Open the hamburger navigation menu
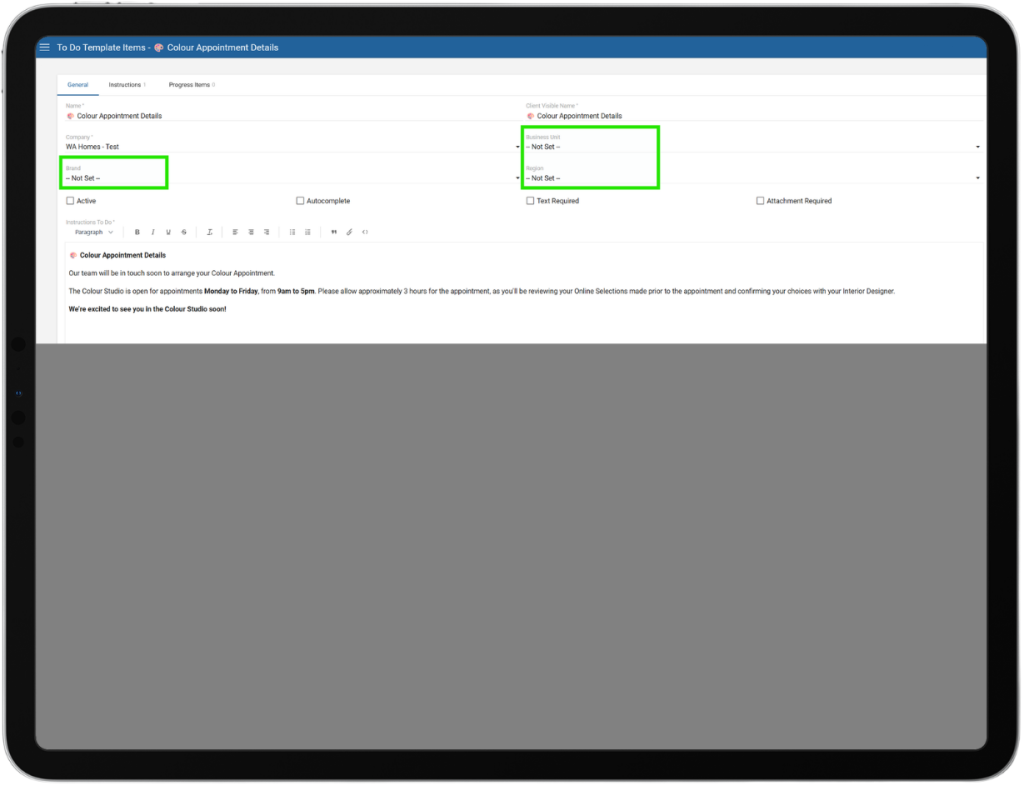The height and width of the screenshot is (786, 1024). pyautogui.click(x=44, y=47)
